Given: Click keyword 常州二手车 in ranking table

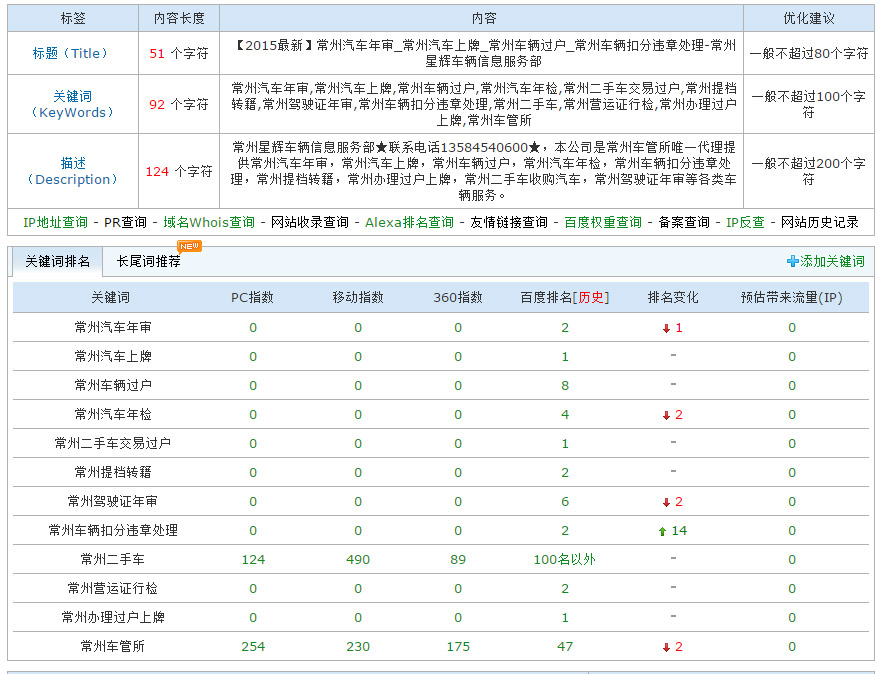Looking at the screenshot, I should 113,559.
